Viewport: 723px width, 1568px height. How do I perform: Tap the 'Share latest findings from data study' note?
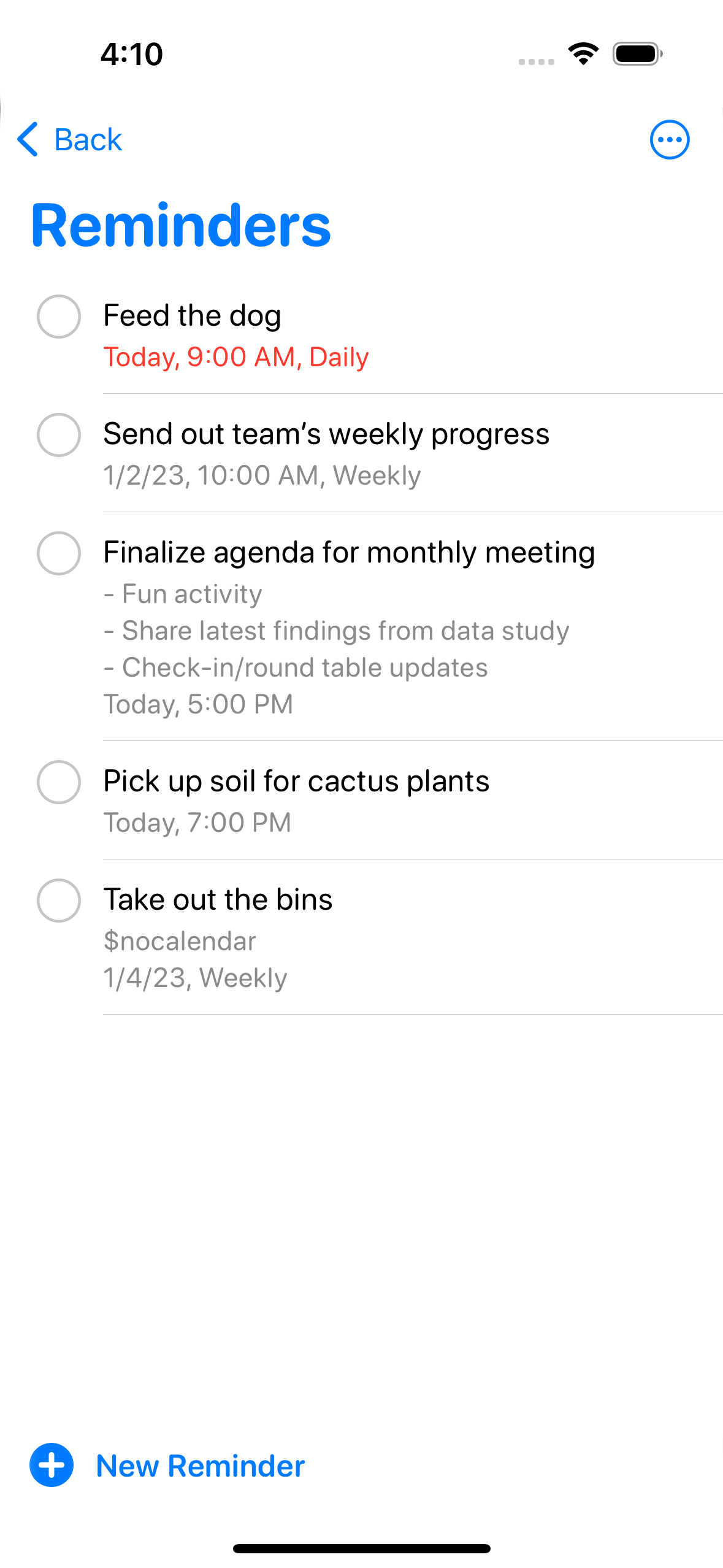pyautogui.click(x=345, y=631)
